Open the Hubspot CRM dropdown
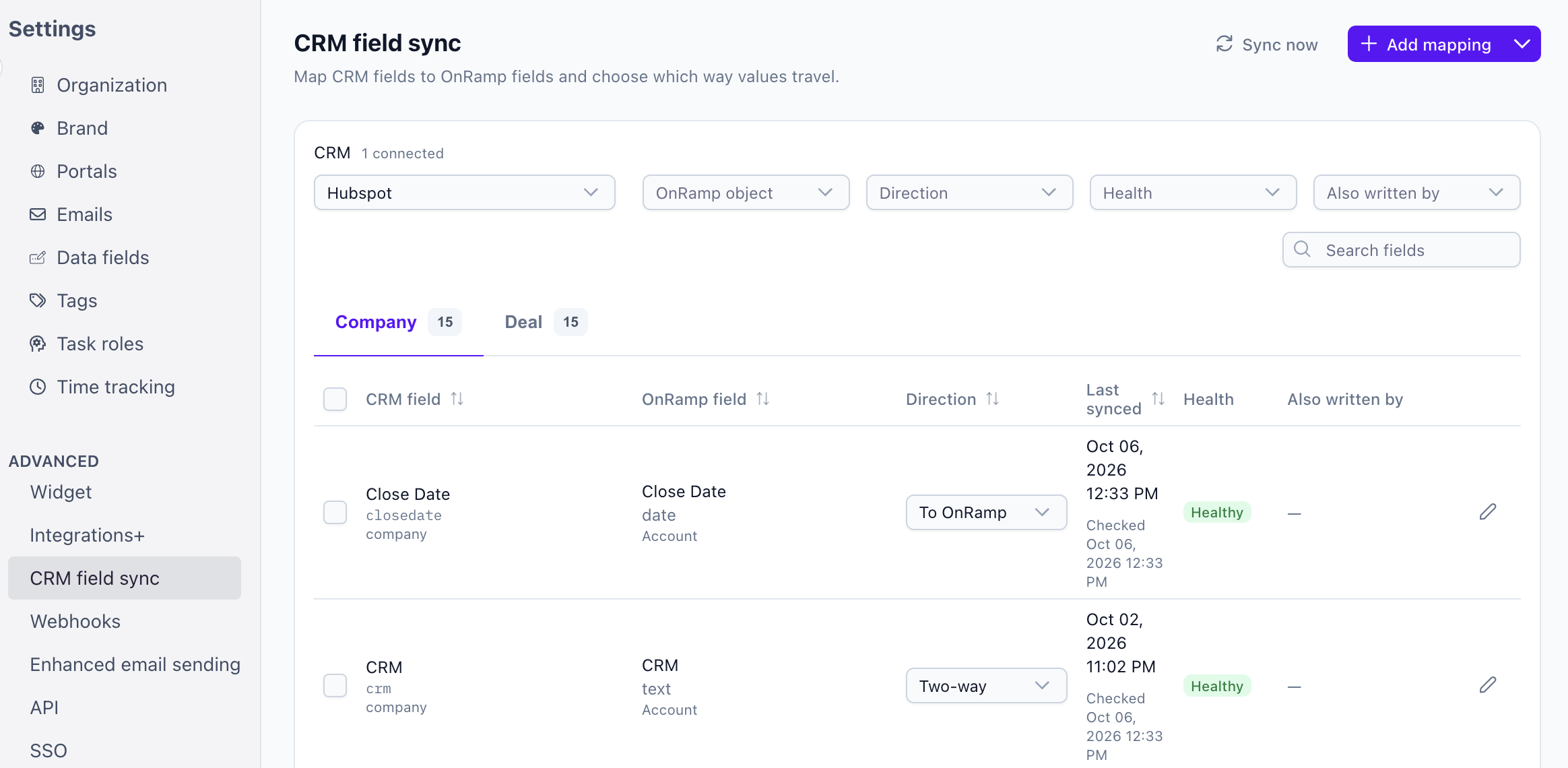This screenshot has height=768, width=1568. tap(464, 193)
